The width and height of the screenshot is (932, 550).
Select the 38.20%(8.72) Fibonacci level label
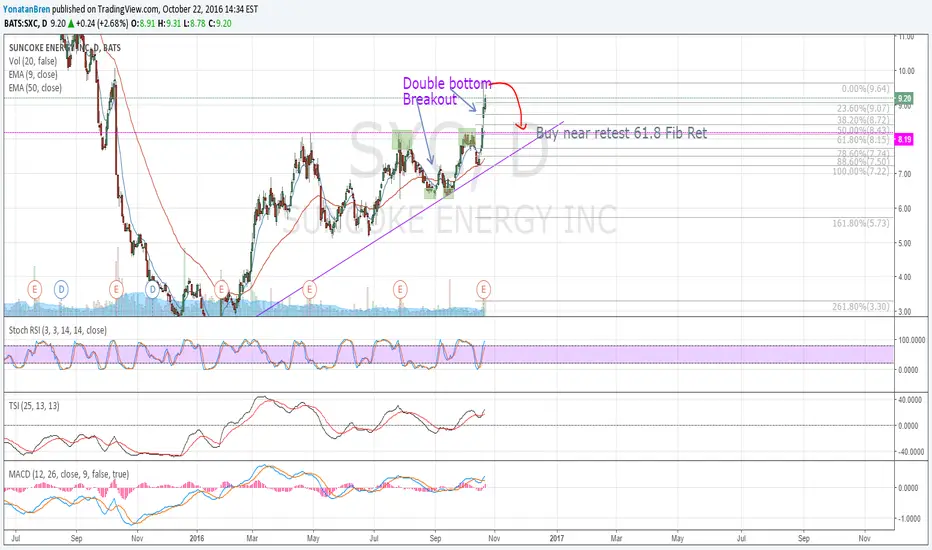tap(863, 120)
